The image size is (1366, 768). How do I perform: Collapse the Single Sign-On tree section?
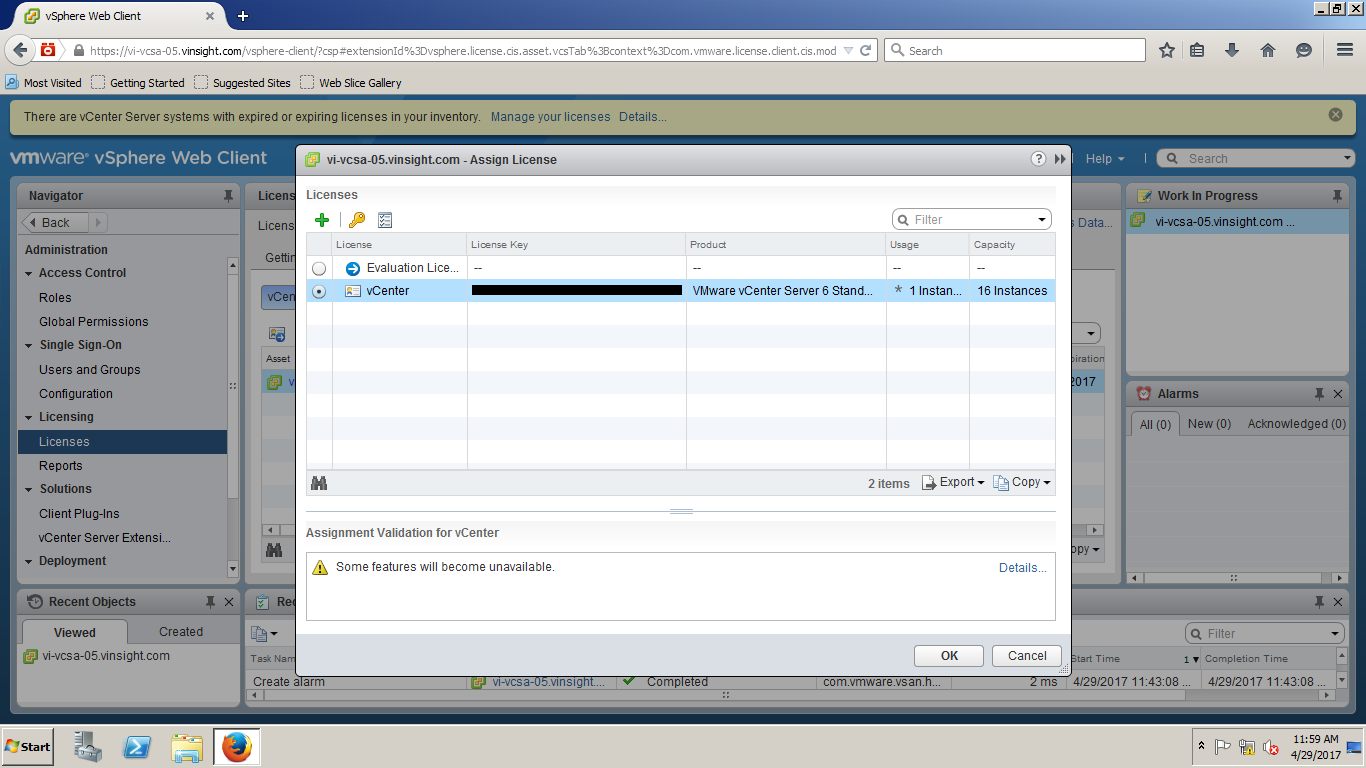29,345
